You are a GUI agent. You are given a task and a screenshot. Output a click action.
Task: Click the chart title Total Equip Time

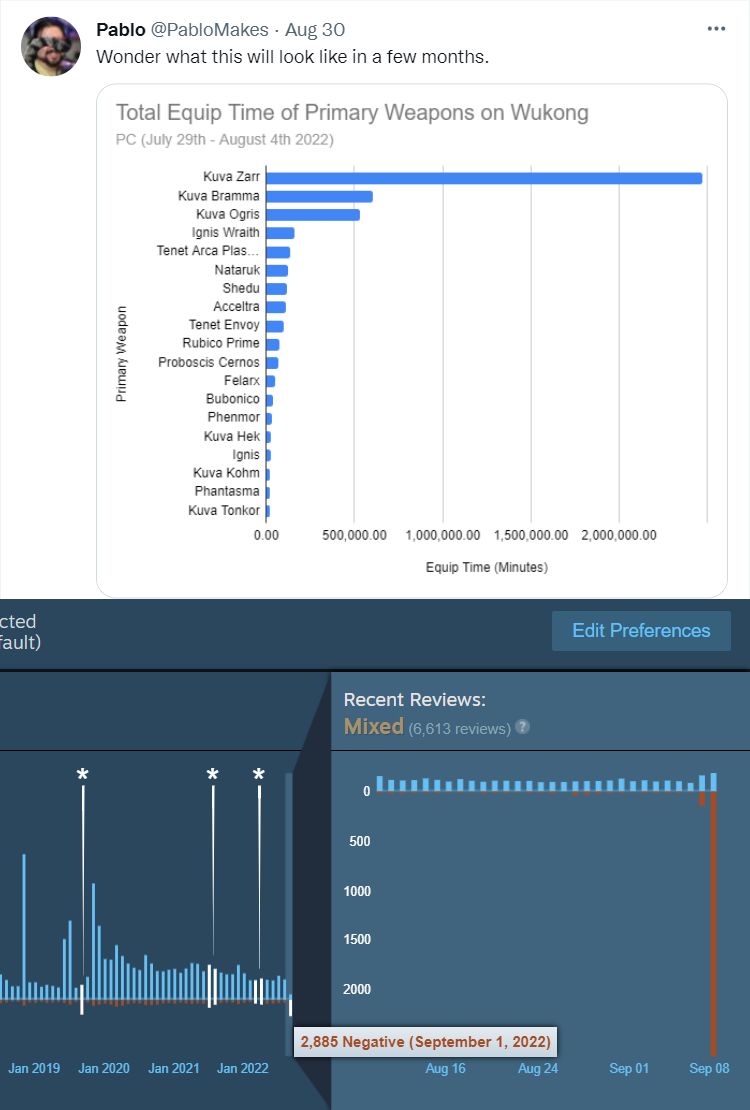[352, 113]
